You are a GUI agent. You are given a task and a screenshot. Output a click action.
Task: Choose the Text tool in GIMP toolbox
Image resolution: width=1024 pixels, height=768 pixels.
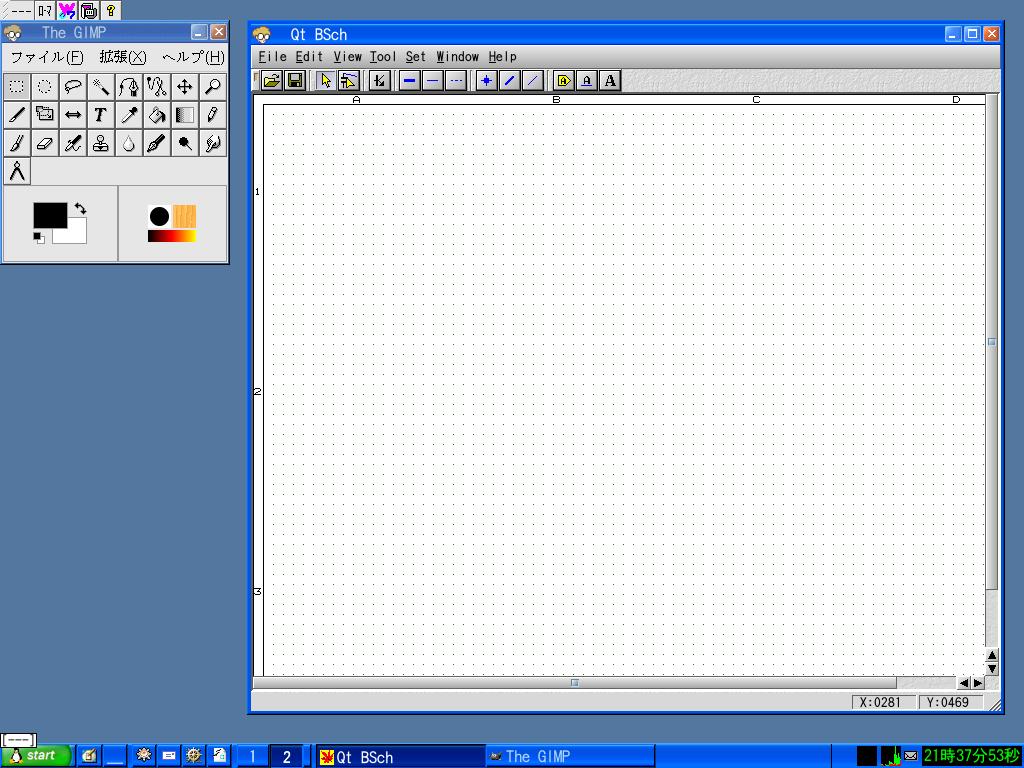coord(101,115)
